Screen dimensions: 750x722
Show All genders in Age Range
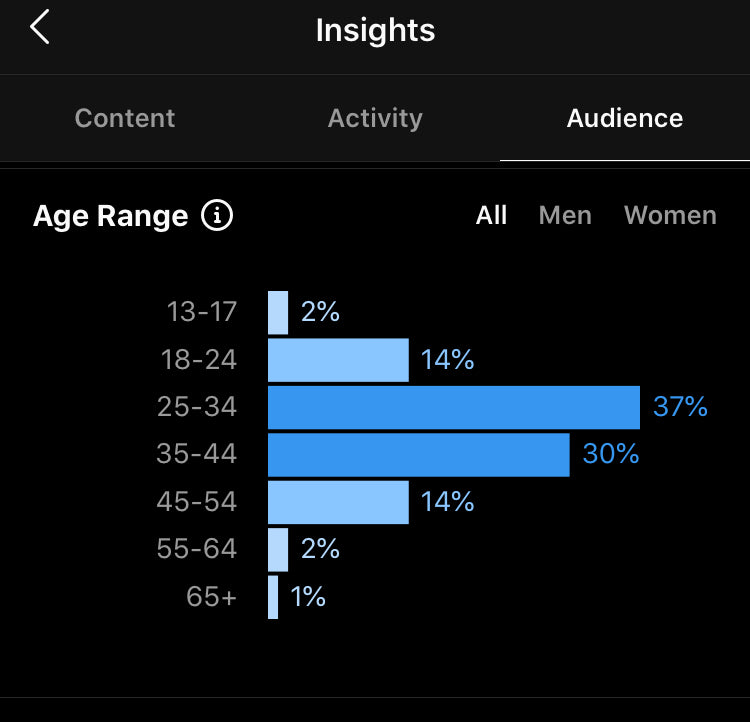(x=491, y=215)
